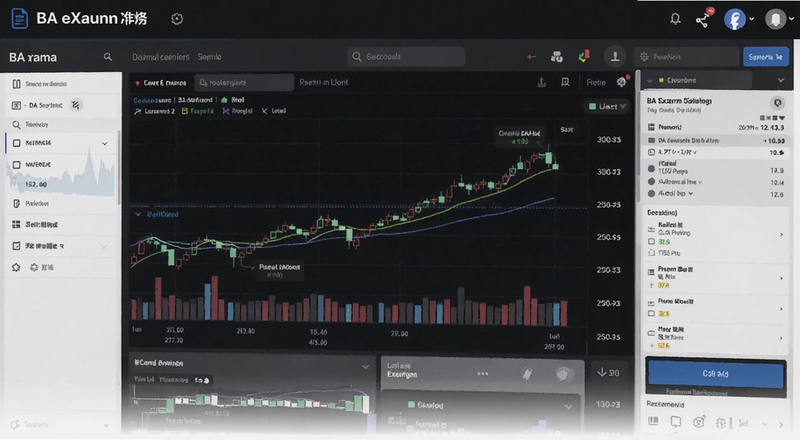
Task: Select the tab with the red marker
Action: click(161, 83)
